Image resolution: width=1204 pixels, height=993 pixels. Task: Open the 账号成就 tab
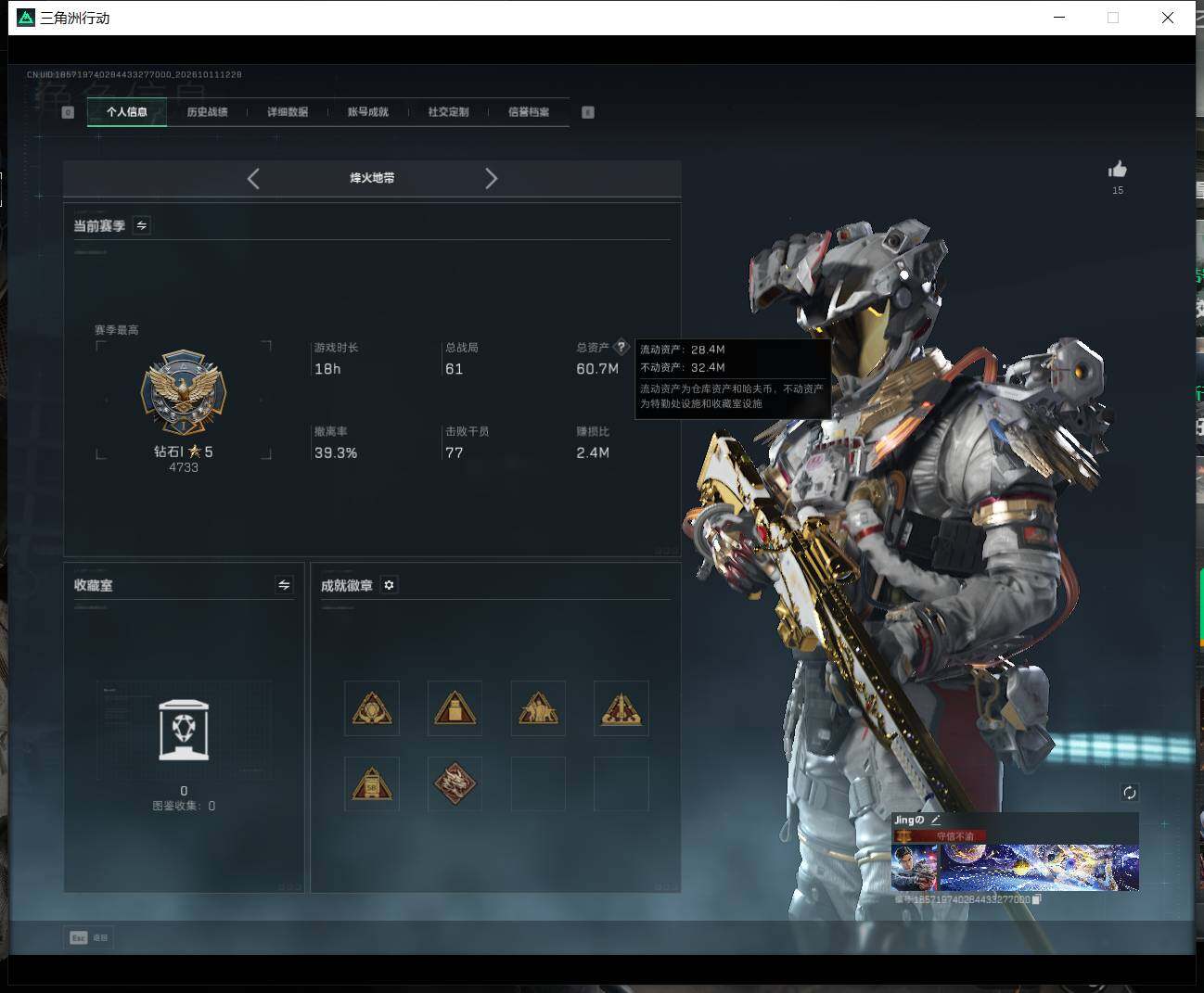tap(368, 112)
